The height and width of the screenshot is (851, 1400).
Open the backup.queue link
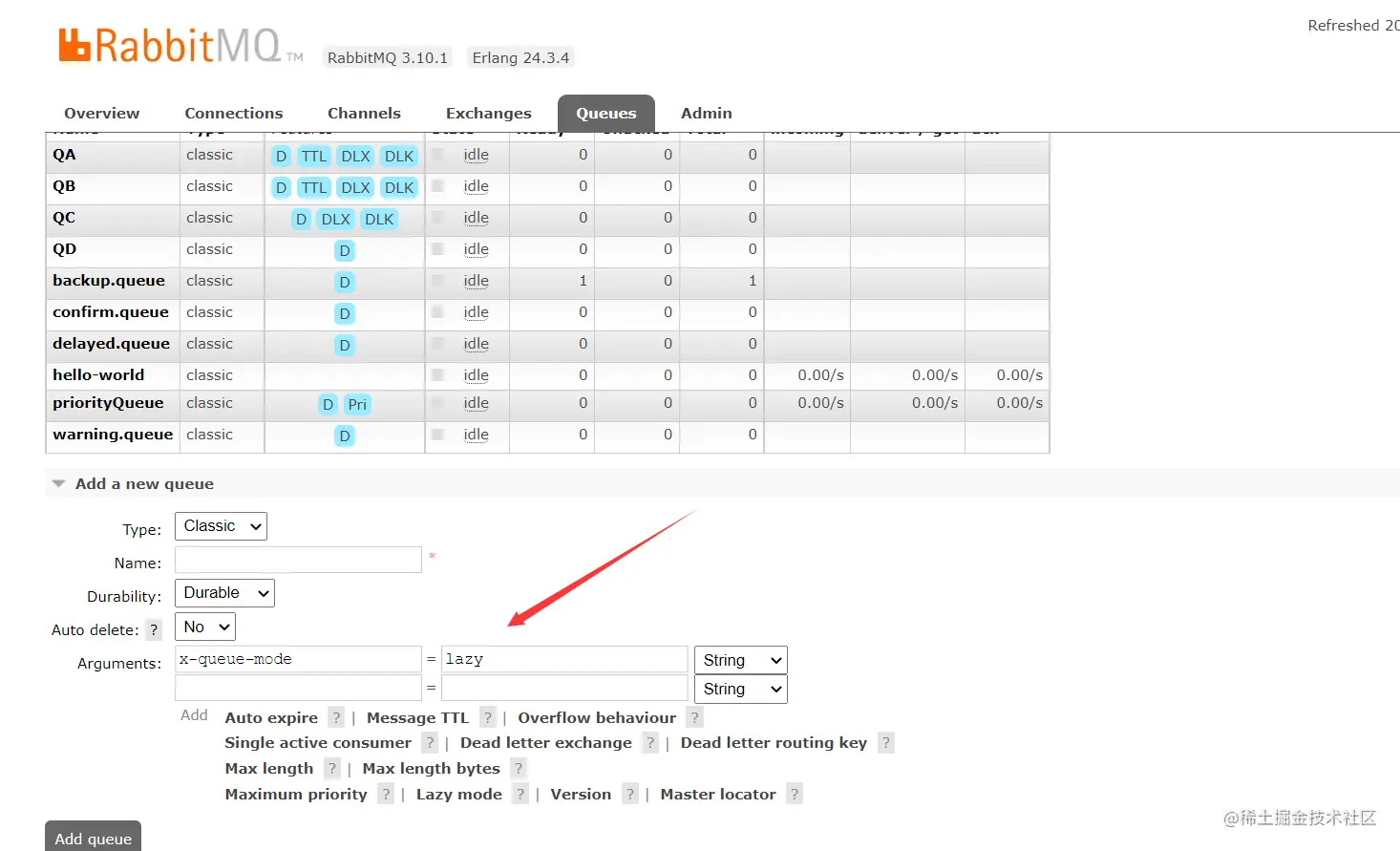click(109, 281)
